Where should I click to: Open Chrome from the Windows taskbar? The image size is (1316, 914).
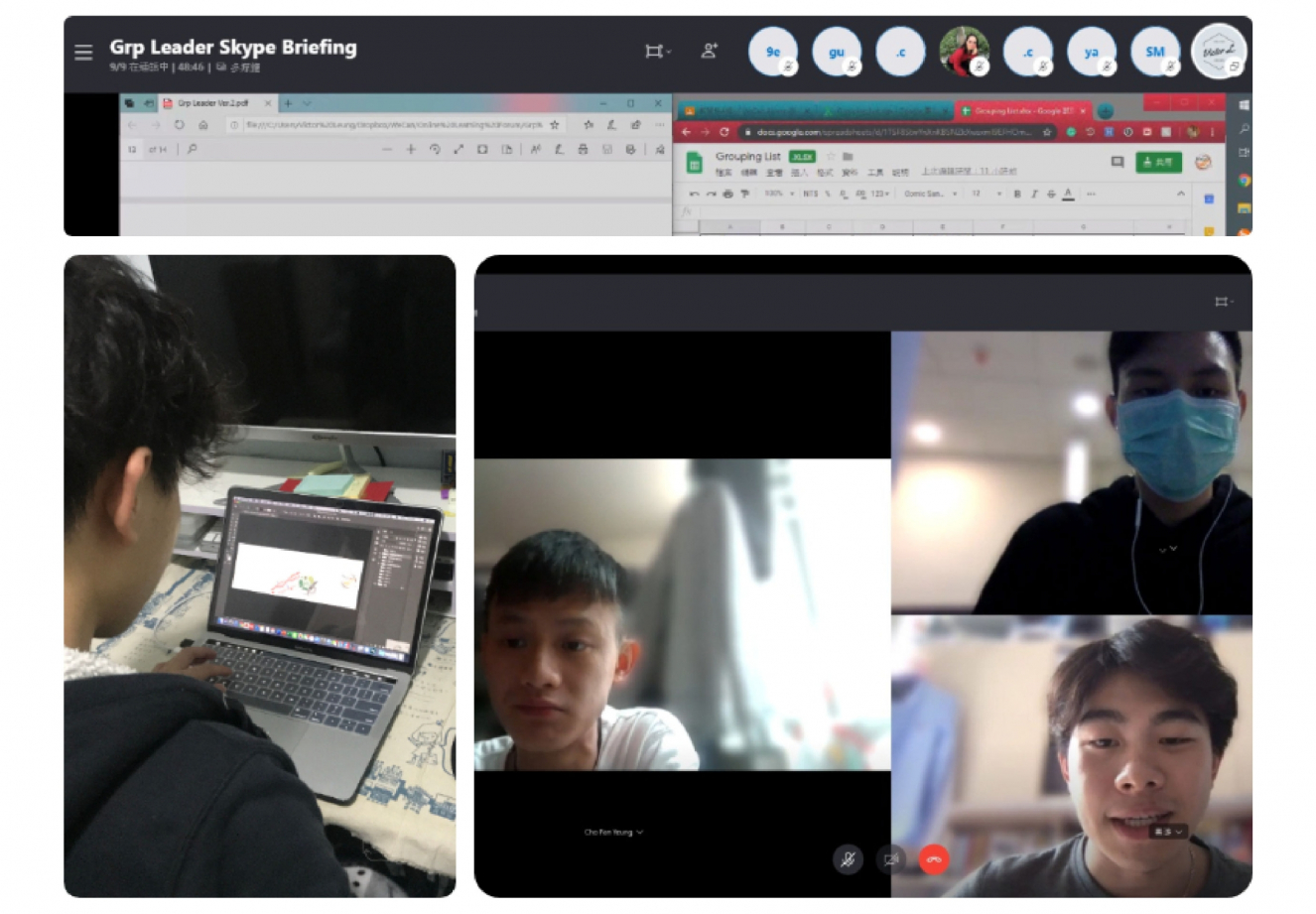pos(1244,181)
